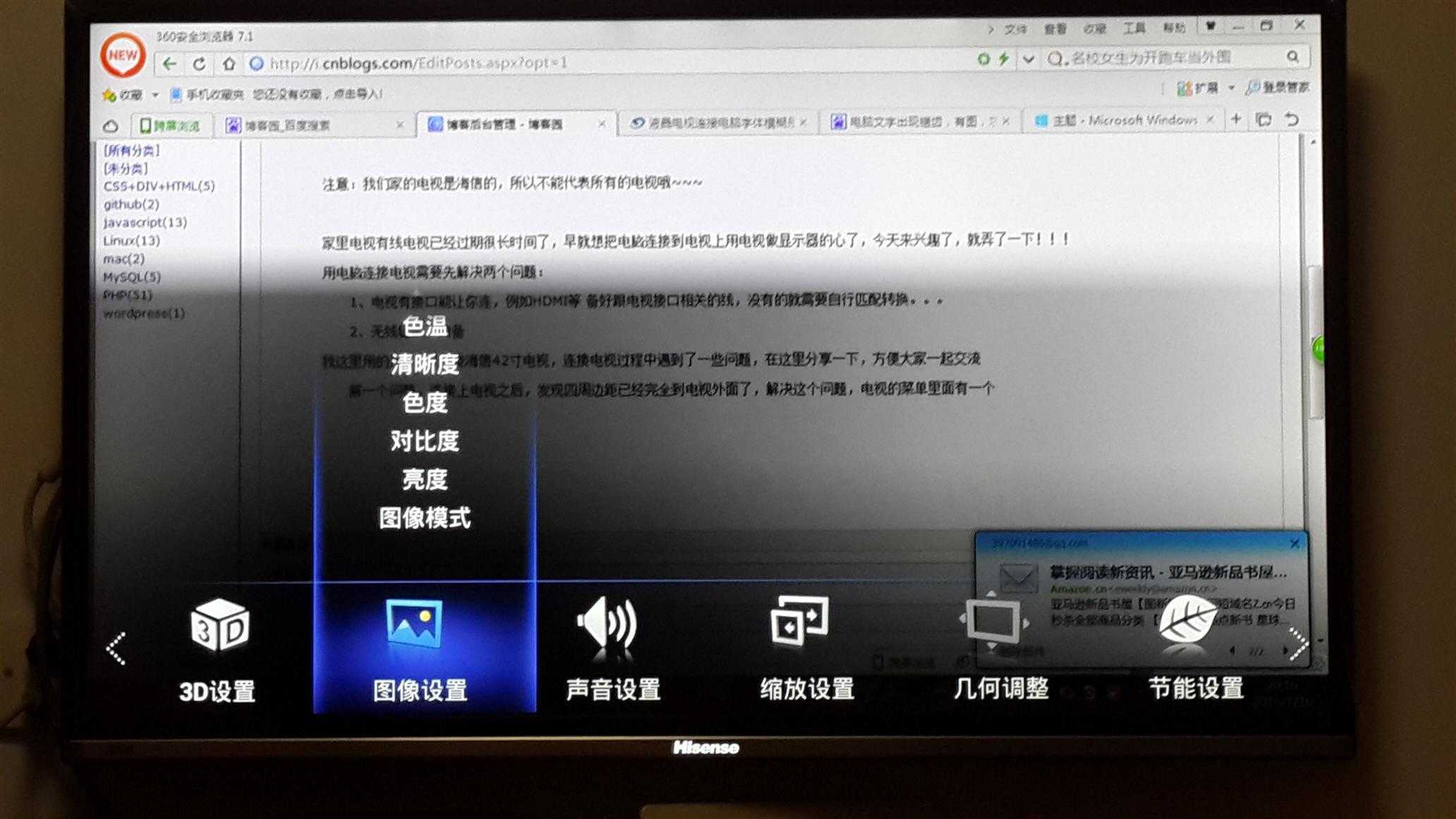Select 色温 in picture menu
This screenshot has width=1456, height=819.
[425, 327]
